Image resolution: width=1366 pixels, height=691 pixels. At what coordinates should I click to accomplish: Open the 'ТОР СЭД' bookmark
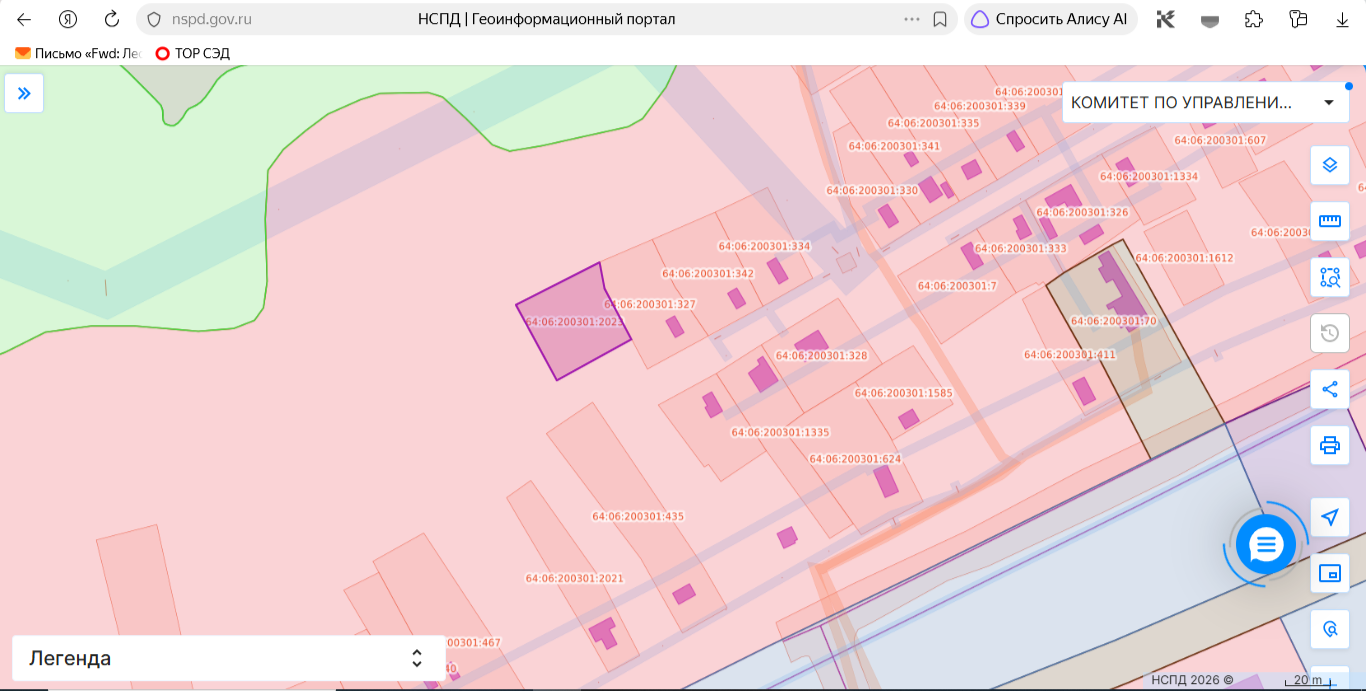[x=192, y=53]
